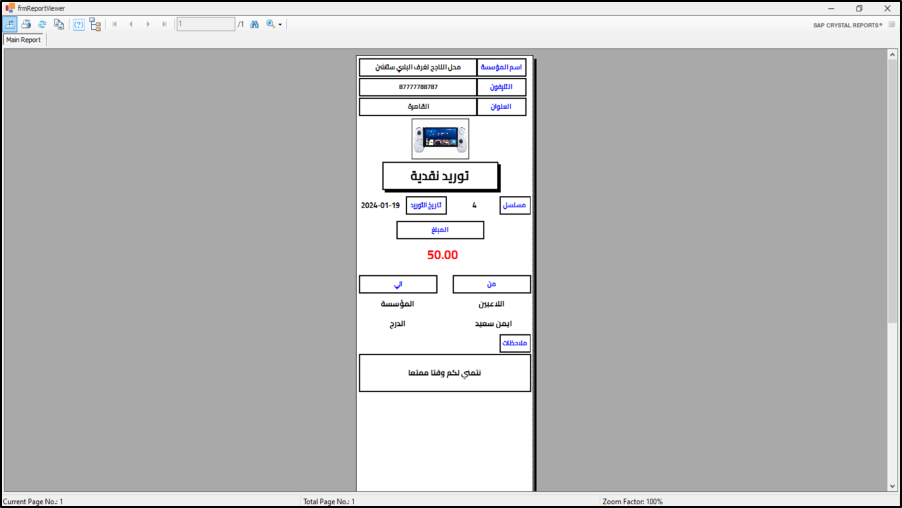Print the report using the printer icon

coord(27,24)
